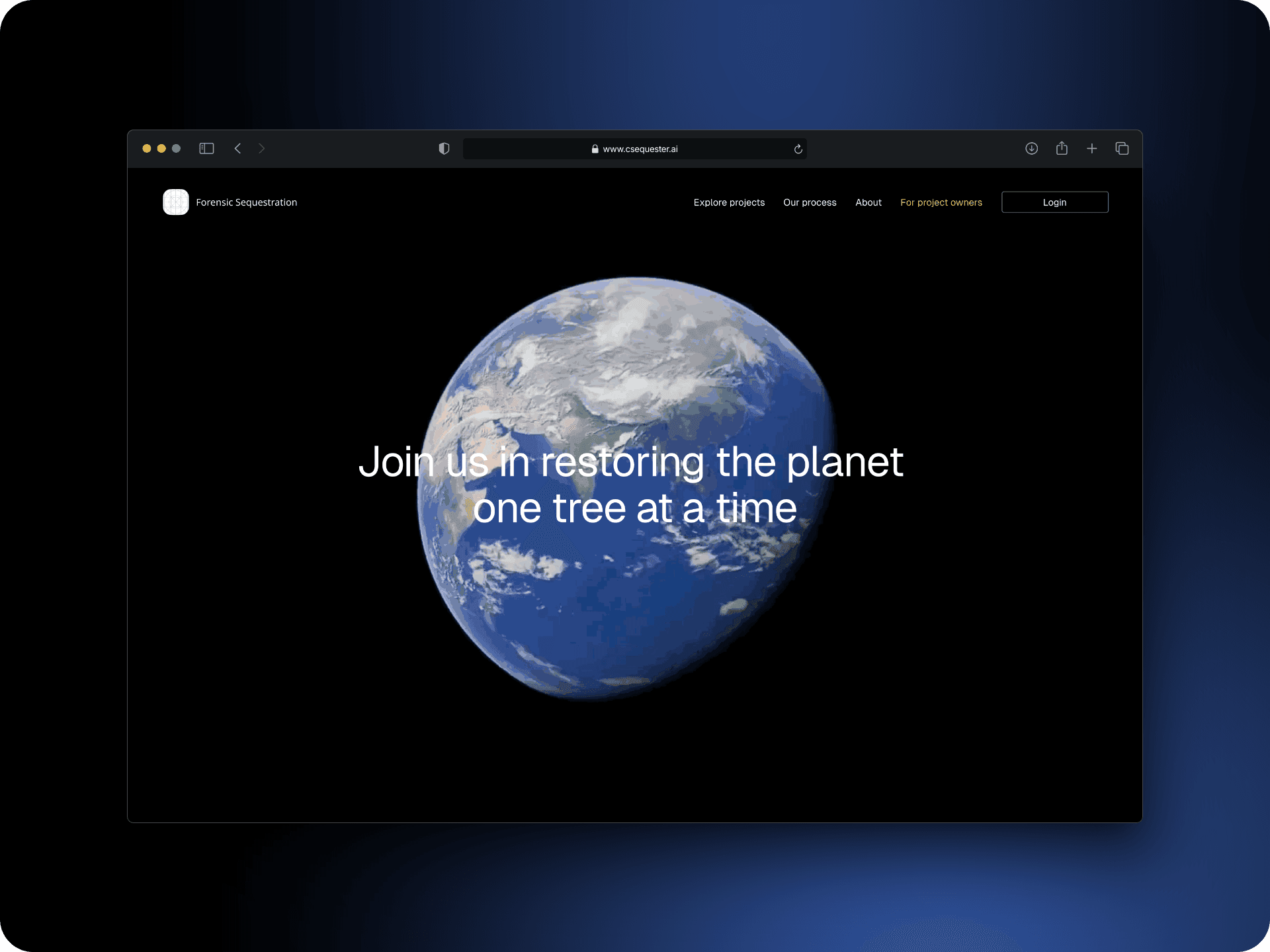1270x952 pixels.
Task: Click the browser downloads icon
Action: 1031,149
